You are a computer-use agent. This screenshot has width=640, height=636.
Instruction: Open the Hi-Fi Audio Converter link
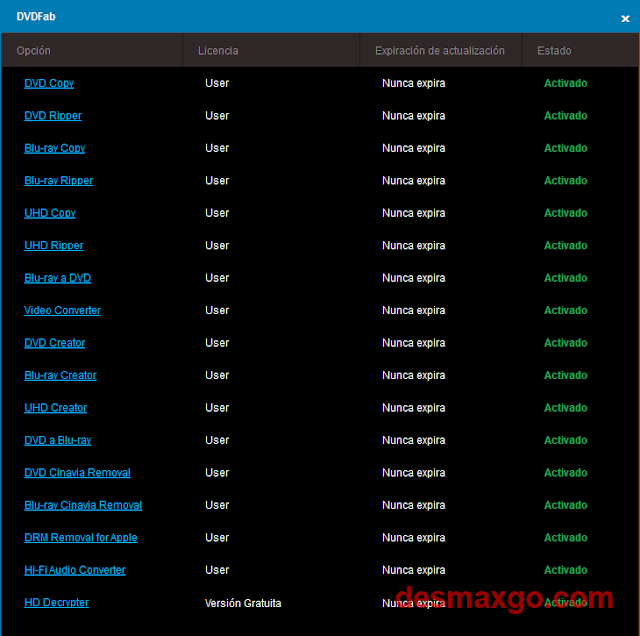(x=75, y=570)
